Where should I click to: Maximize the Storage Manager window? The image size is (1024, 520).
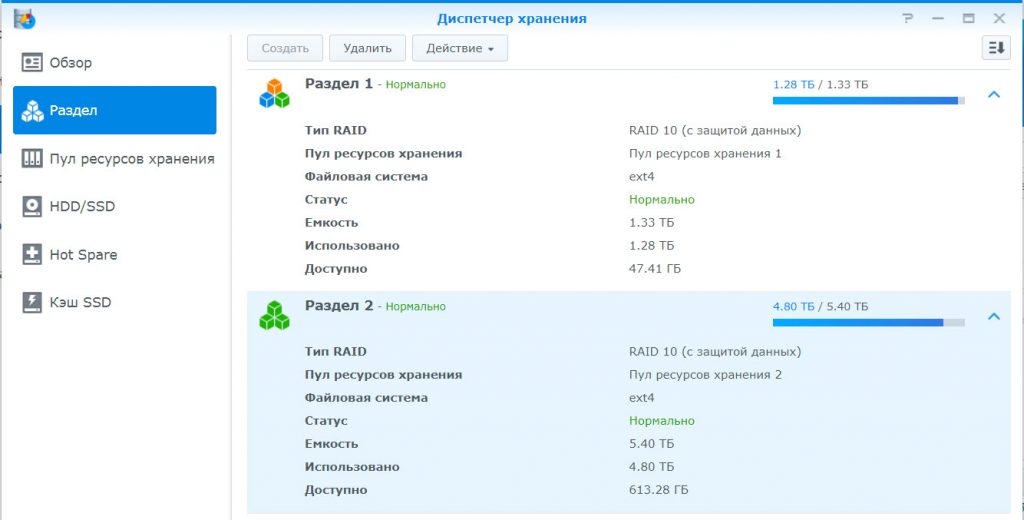(x=968, y=18)
